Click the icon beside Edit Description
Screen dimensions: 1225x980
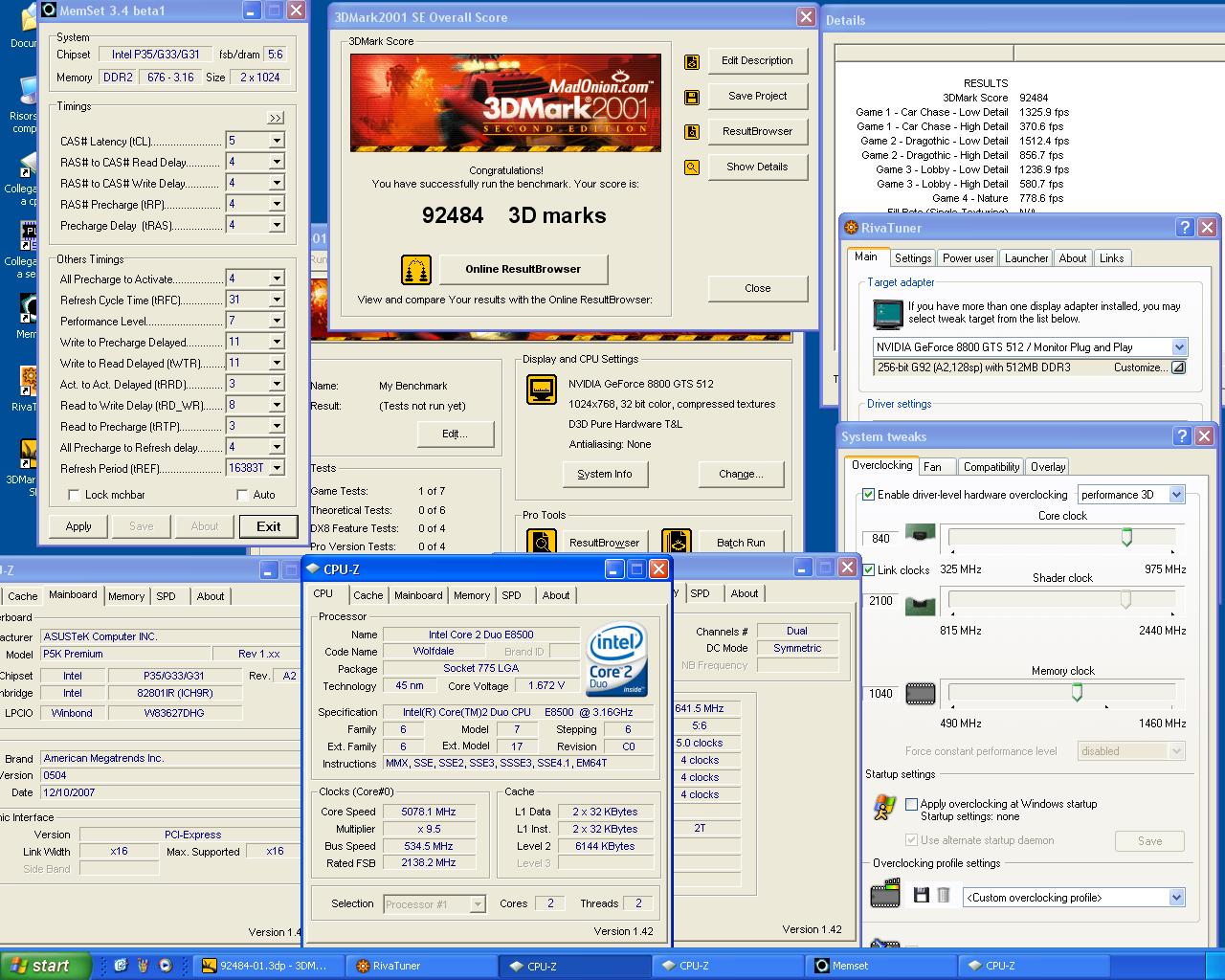coord(692,61)
